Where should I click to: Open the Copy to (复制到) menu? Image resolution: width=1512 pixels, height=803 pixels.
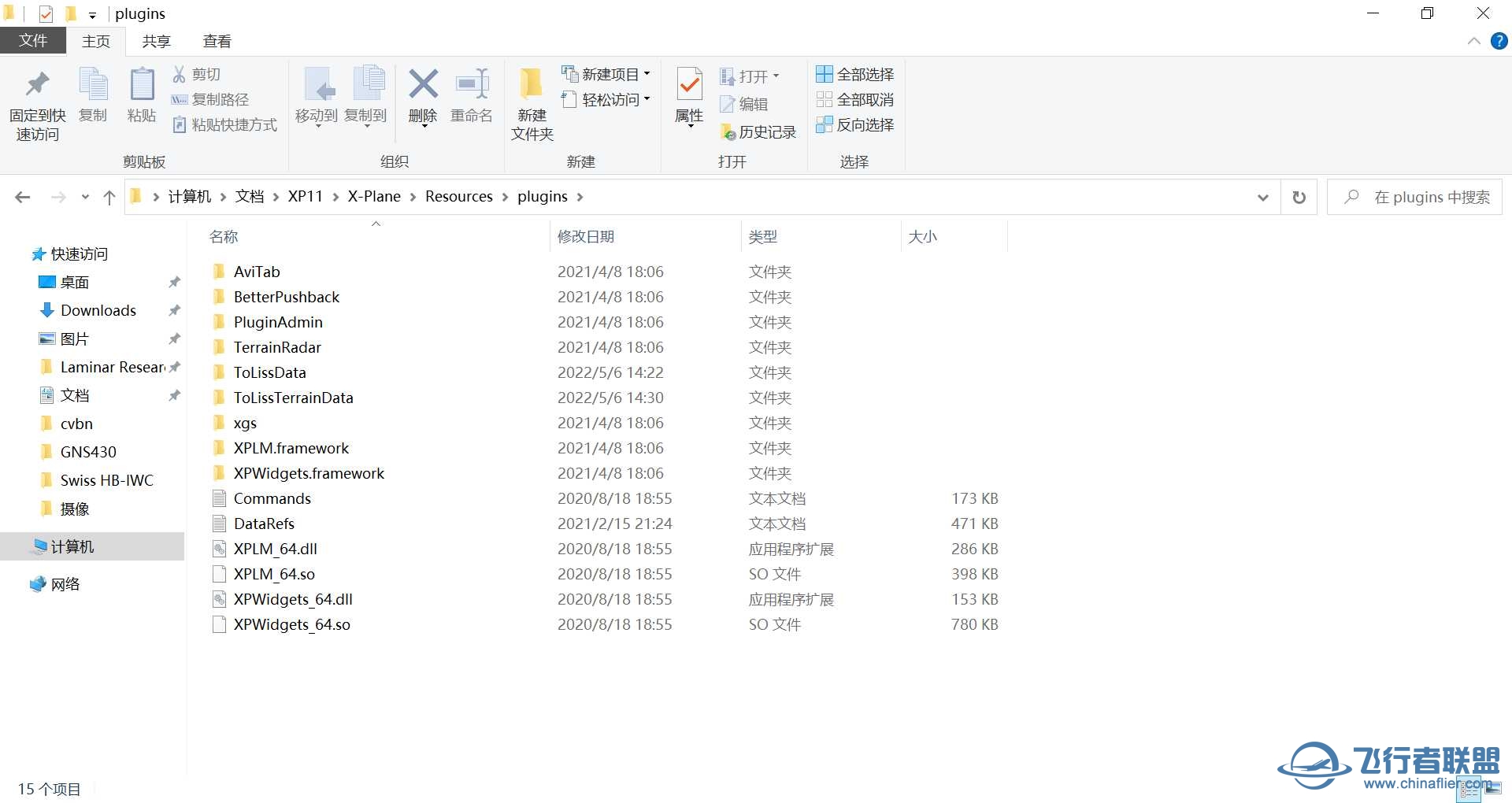click(x=365, y=98)
